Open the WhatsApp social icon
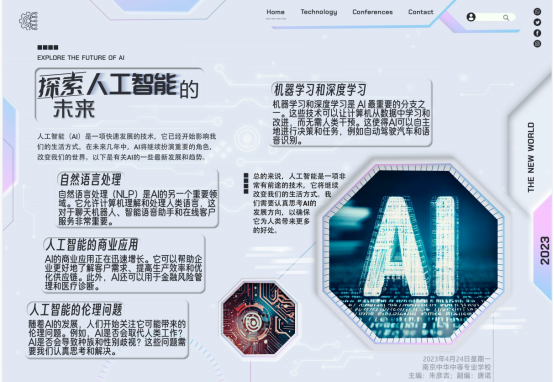The width and height of the screenshot is (554, 382). 537,12
